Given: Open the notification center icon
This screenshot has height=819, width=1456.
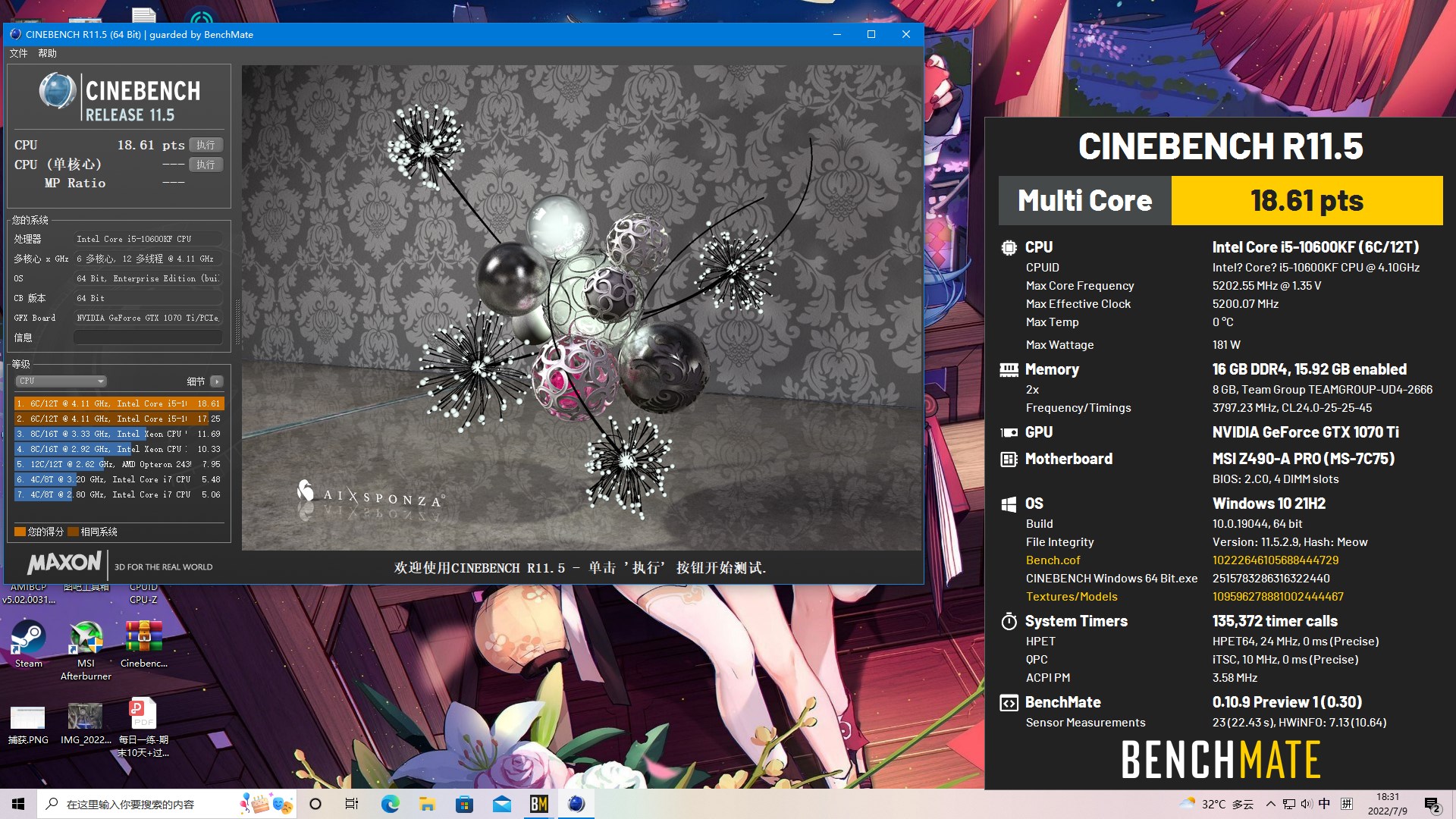Looking at the screenshot, I should tap(1432, 804).
